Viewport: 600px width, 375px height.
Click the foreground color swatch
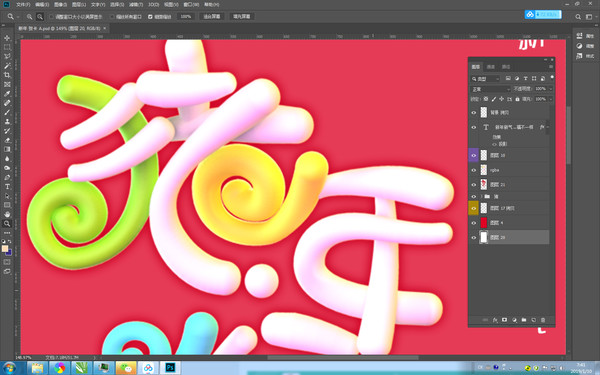click(5, 249)
